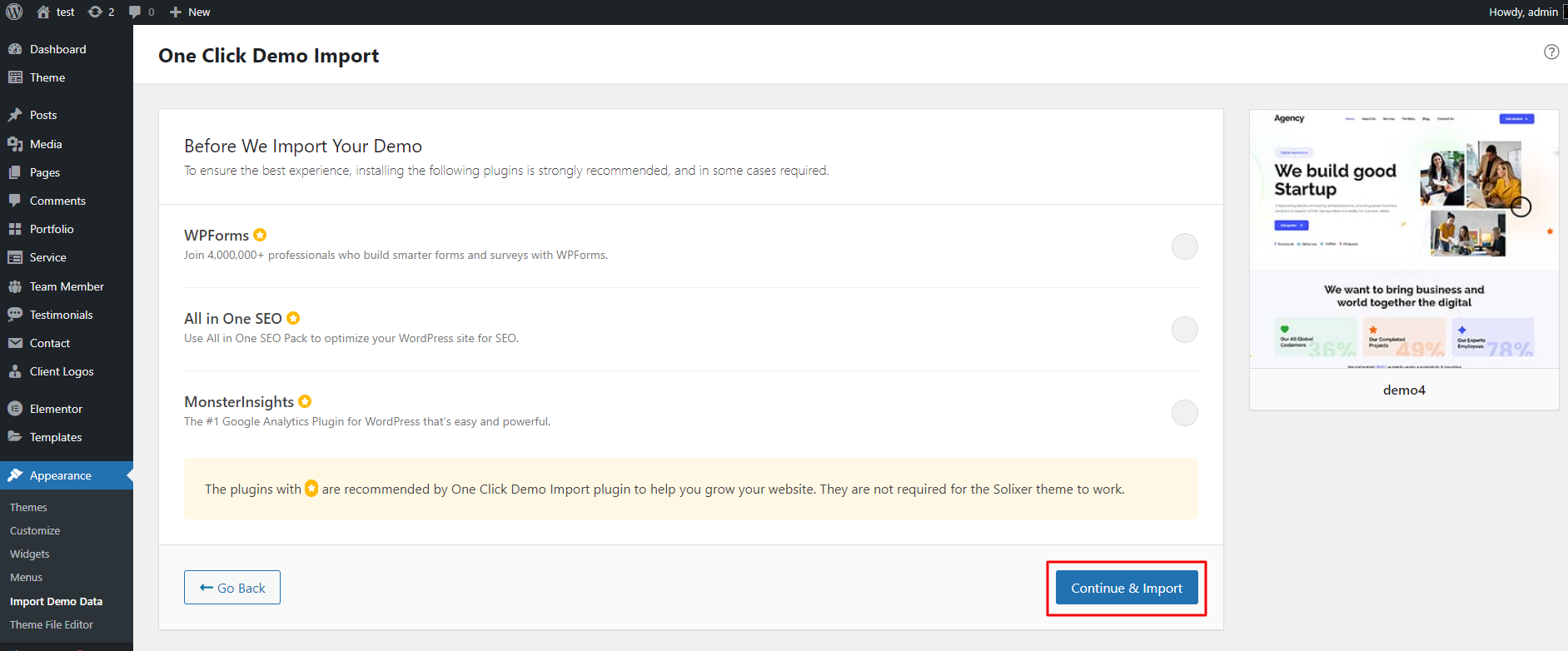The width and height of the screenshot is (1568, 651).
Task: Open the Customize submenu item
Action: coord(35,530)
